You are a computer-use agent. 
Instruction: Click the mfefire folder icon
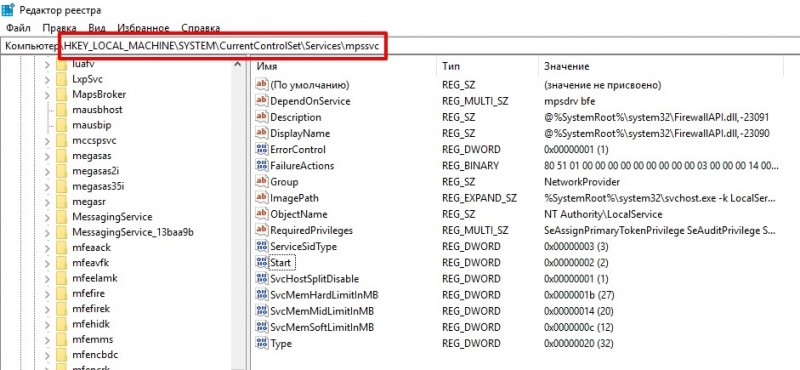61,293
